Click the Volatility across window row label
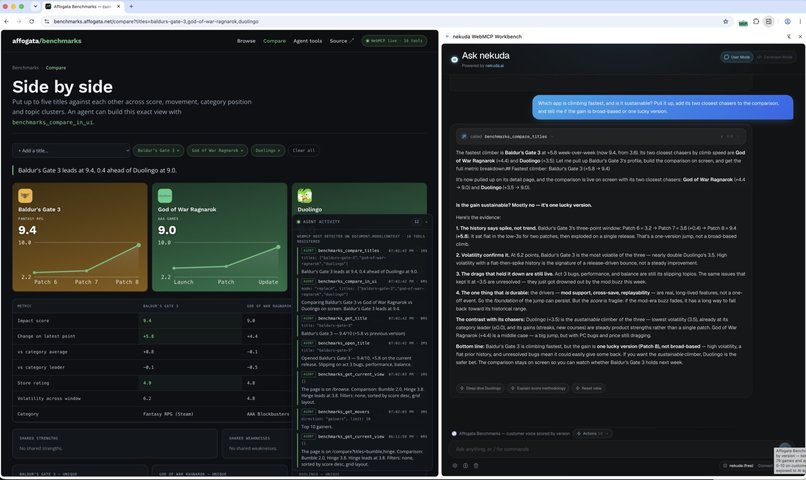 (49, 398)
